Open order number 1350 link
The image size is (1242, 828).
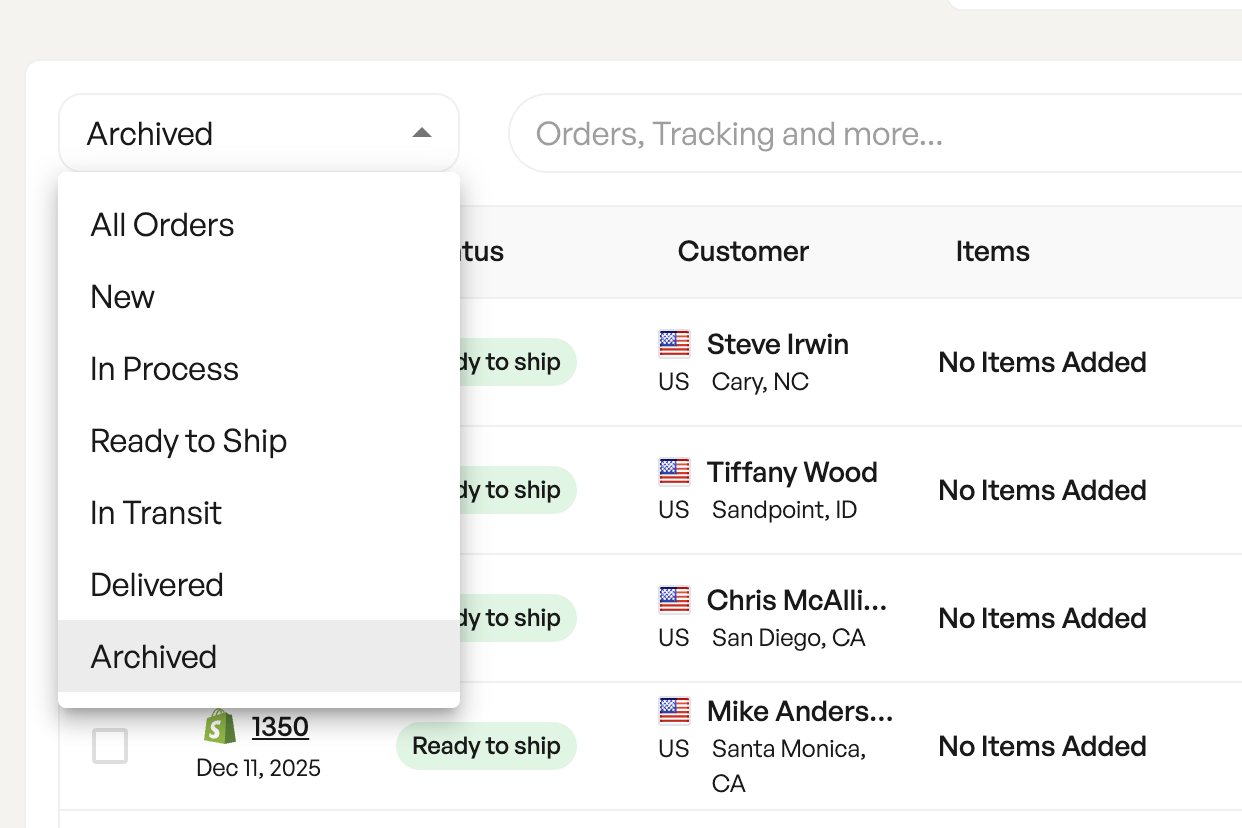click(x=280, y=727)
